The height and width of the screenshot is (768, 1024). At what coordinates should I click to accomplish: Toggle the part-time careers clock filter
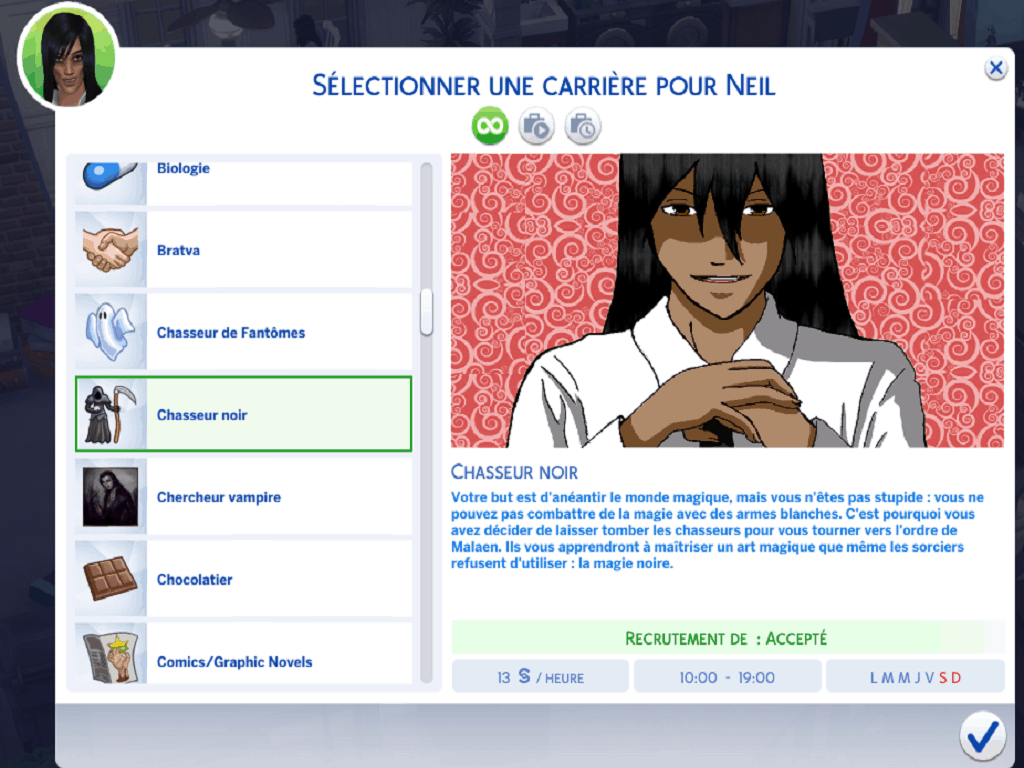click(x=583, y=127)
